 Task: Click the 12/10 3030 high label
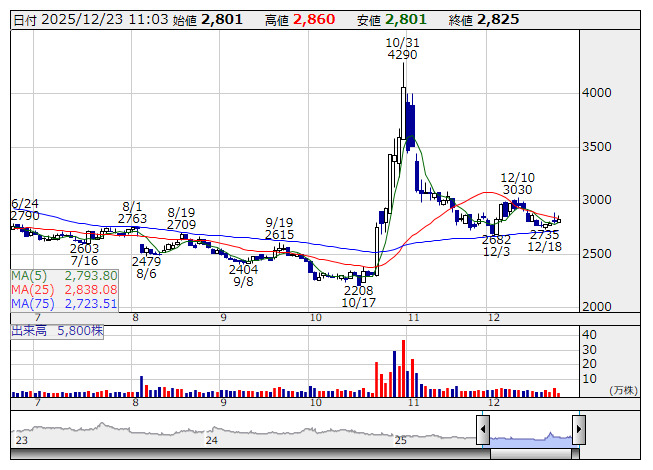pyautogui.click(x=517, y=182)
